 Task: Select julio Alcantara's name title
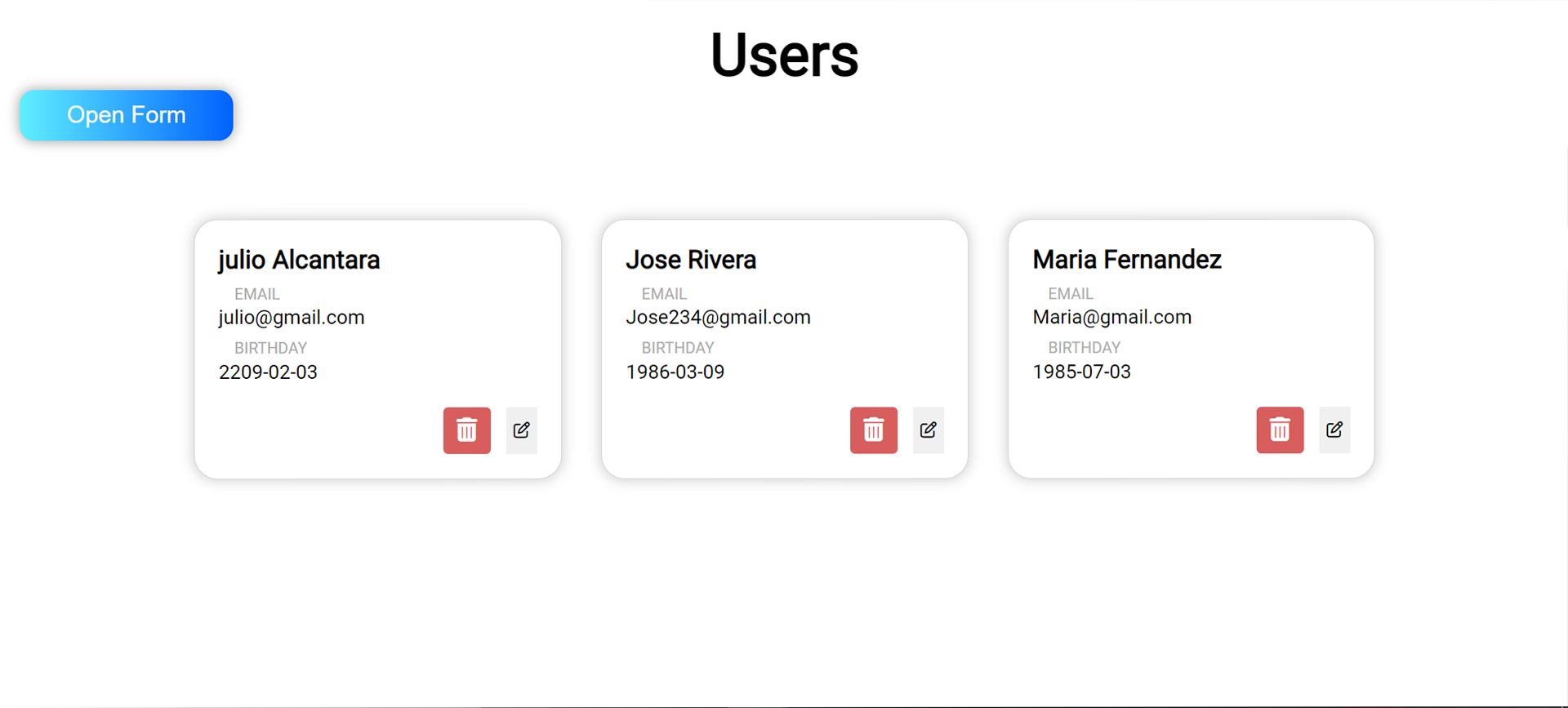click(299, 260)
